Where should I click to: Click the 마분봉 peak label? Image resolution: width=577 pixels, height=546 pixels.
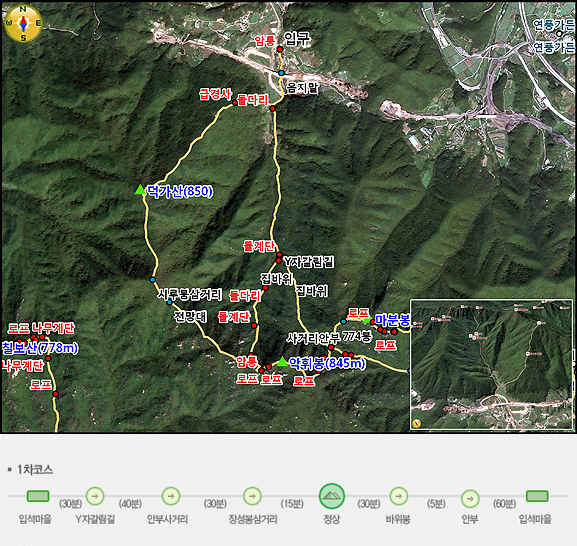[392, 320]
